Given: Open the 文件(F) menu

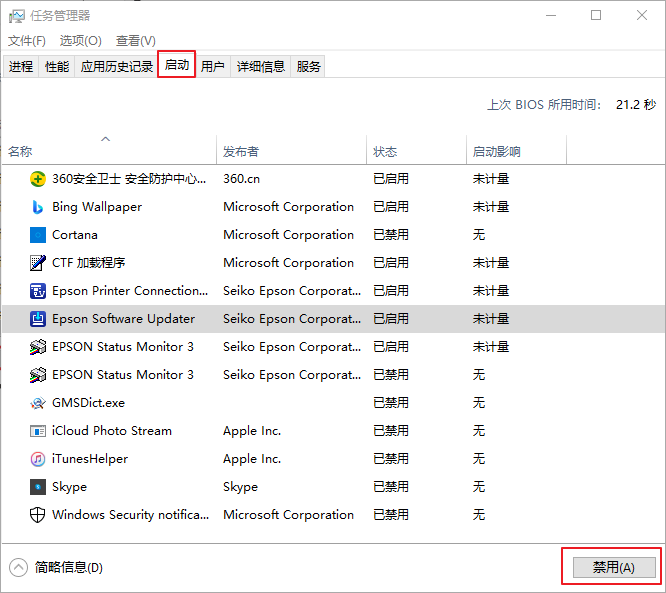Looking at the screenshot, I should (x=27, y=41).
